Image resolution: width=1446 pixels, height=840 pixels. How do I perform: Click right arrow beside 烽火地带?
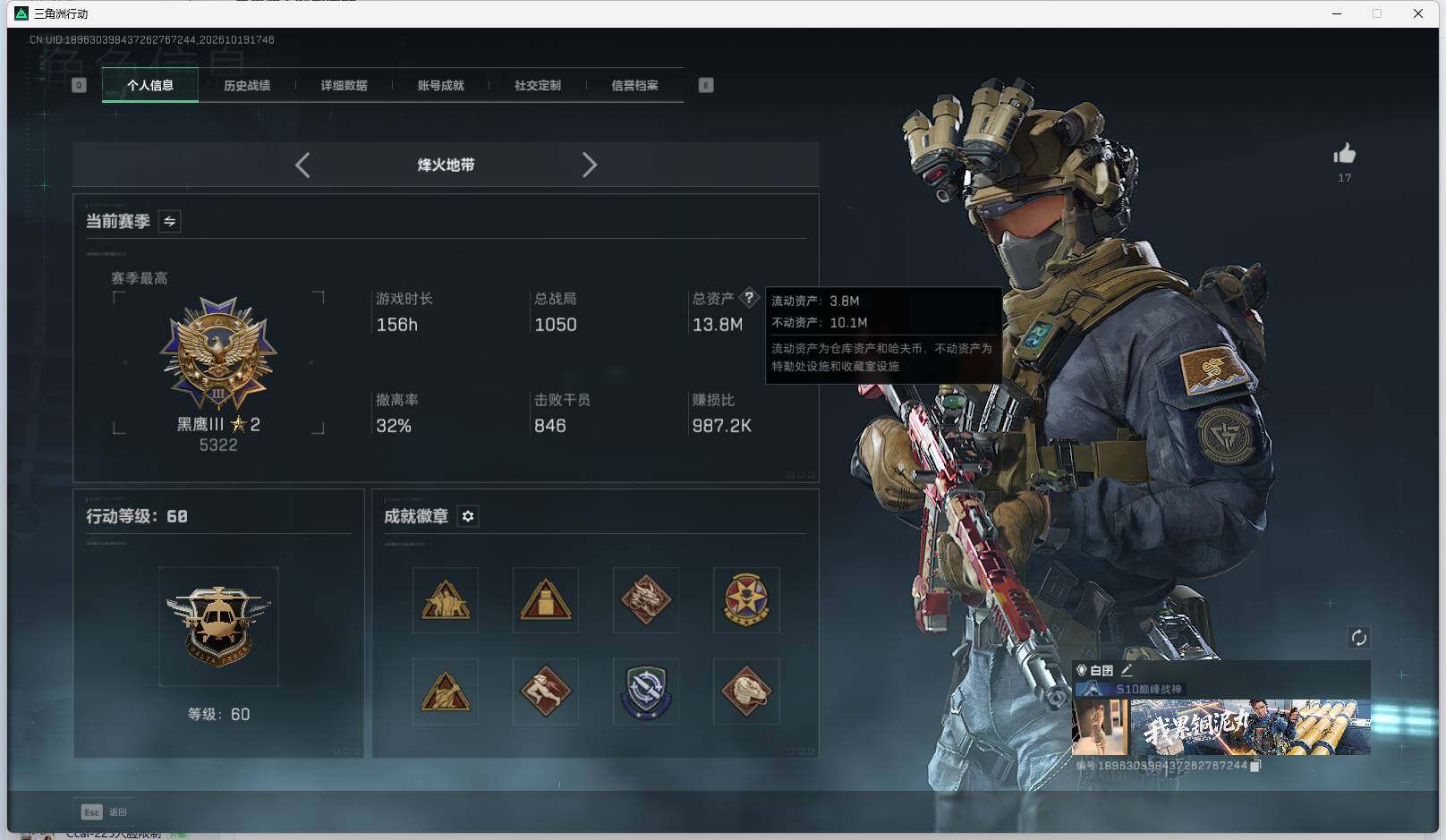[x=589, y=165]
